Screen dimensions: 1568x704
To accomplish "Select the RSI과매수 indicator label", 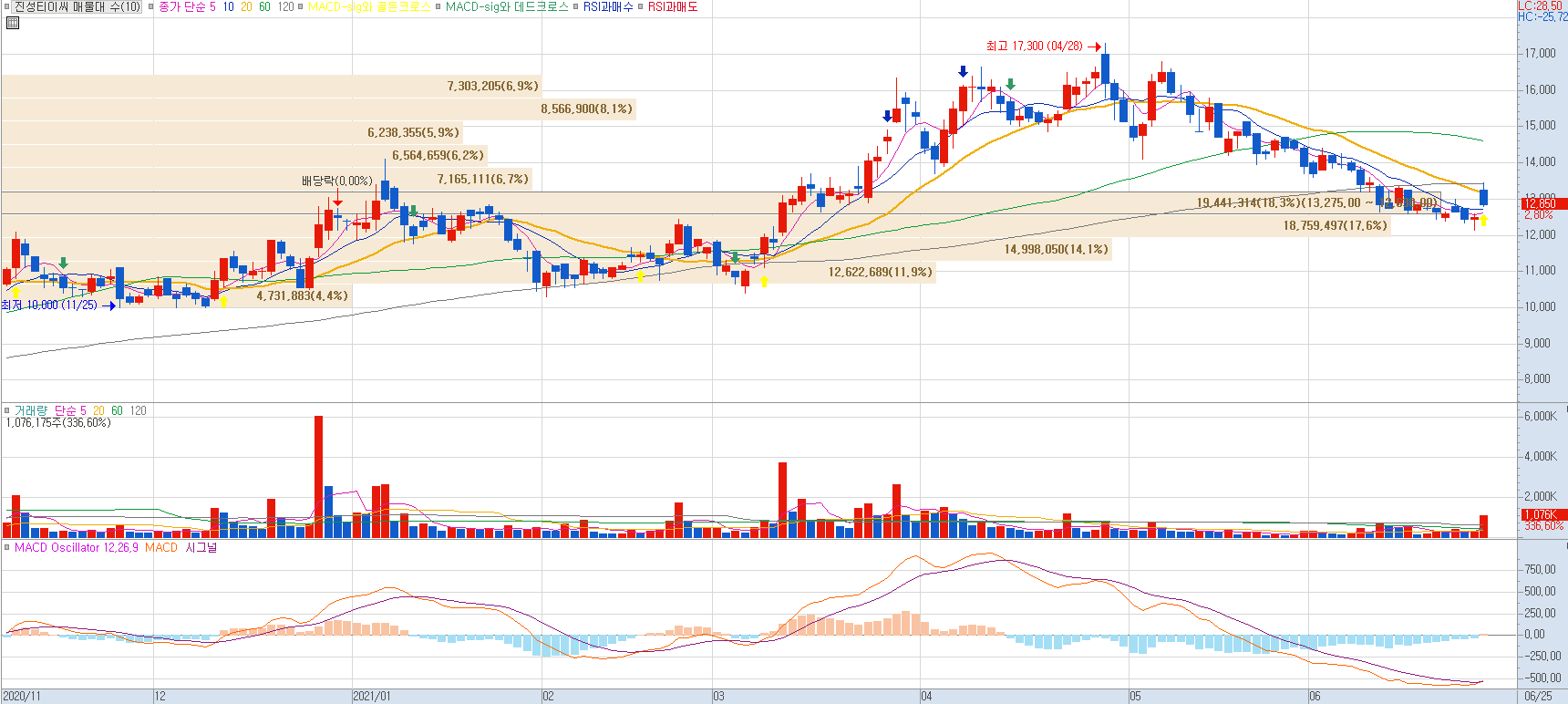I will coord(608,6).
